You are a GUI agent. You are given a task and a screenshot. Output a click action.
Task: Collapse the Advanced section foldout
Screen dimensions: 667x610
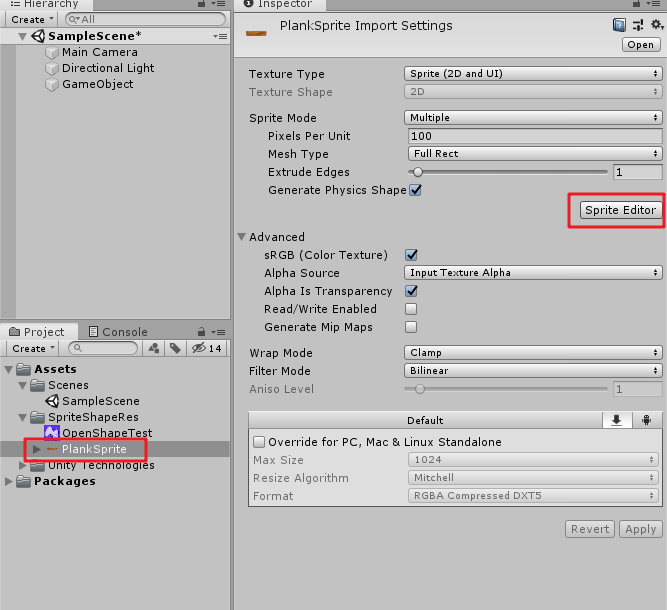point(242,237)
